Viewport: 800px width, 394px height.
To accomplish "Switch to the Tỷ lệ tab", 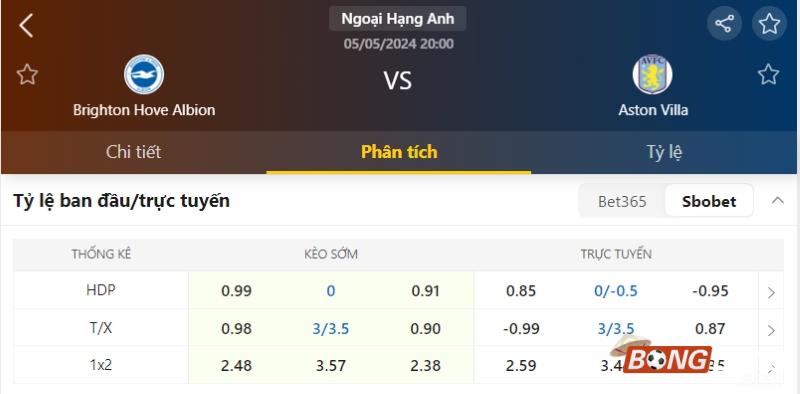I will (x=664, y=152).
